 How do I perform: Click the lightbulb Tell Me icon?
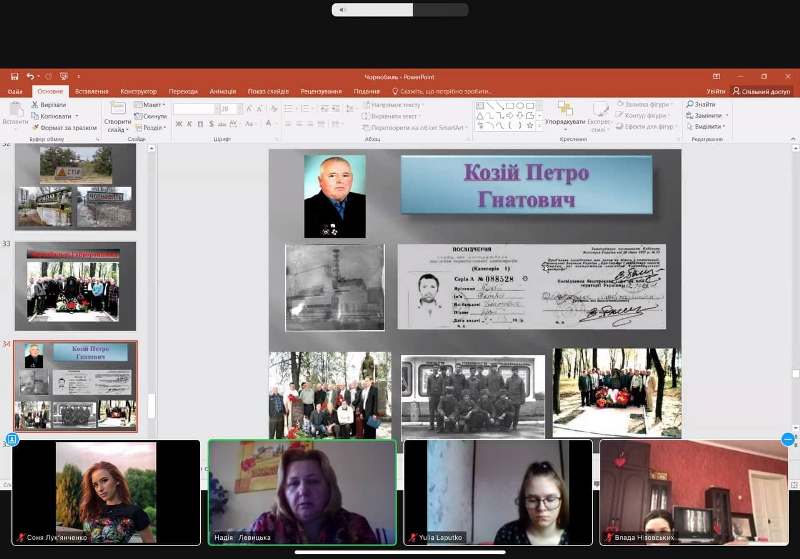point(395,91)
